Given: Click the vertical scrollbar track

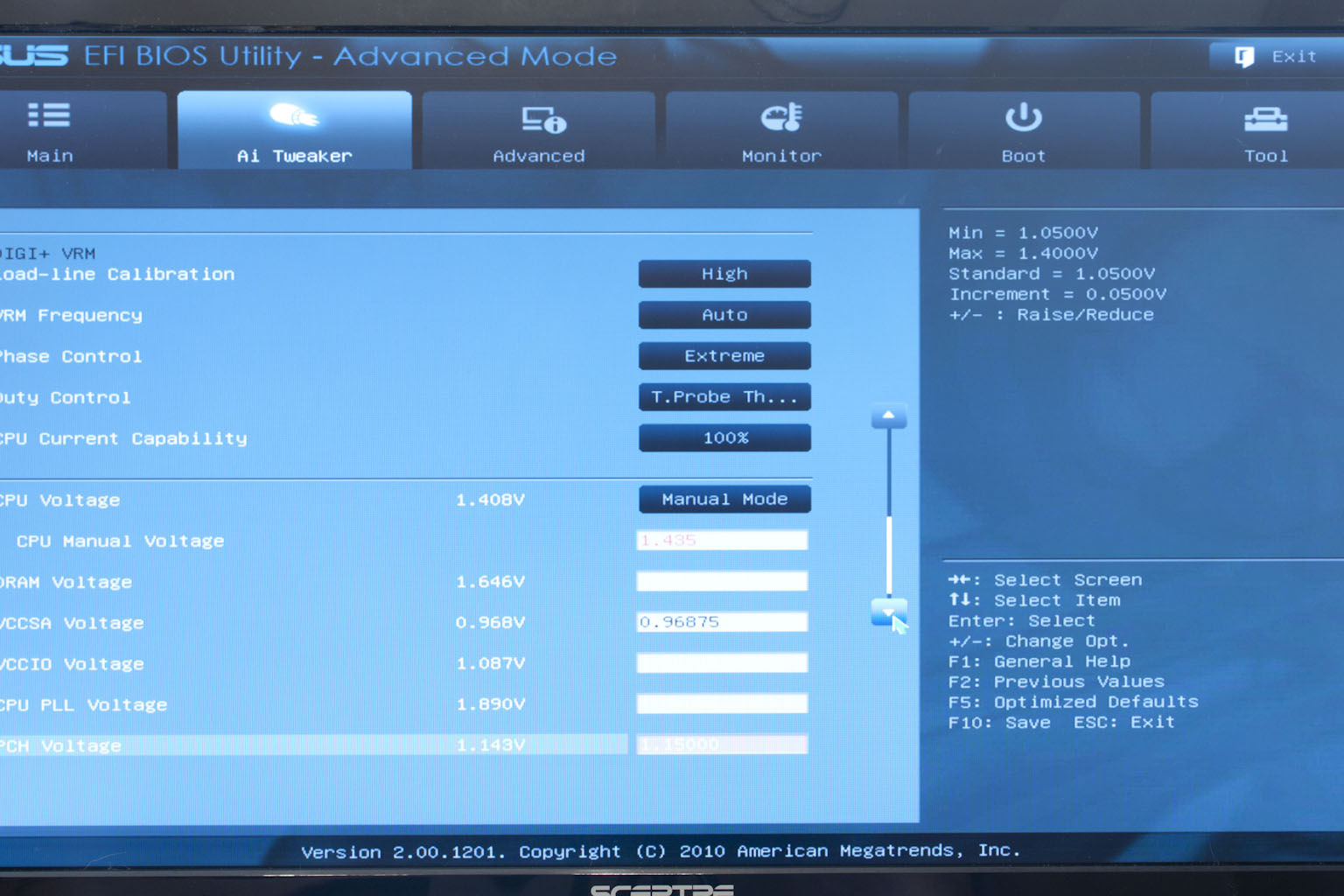Looking at the screenshot, I should 889,514.
